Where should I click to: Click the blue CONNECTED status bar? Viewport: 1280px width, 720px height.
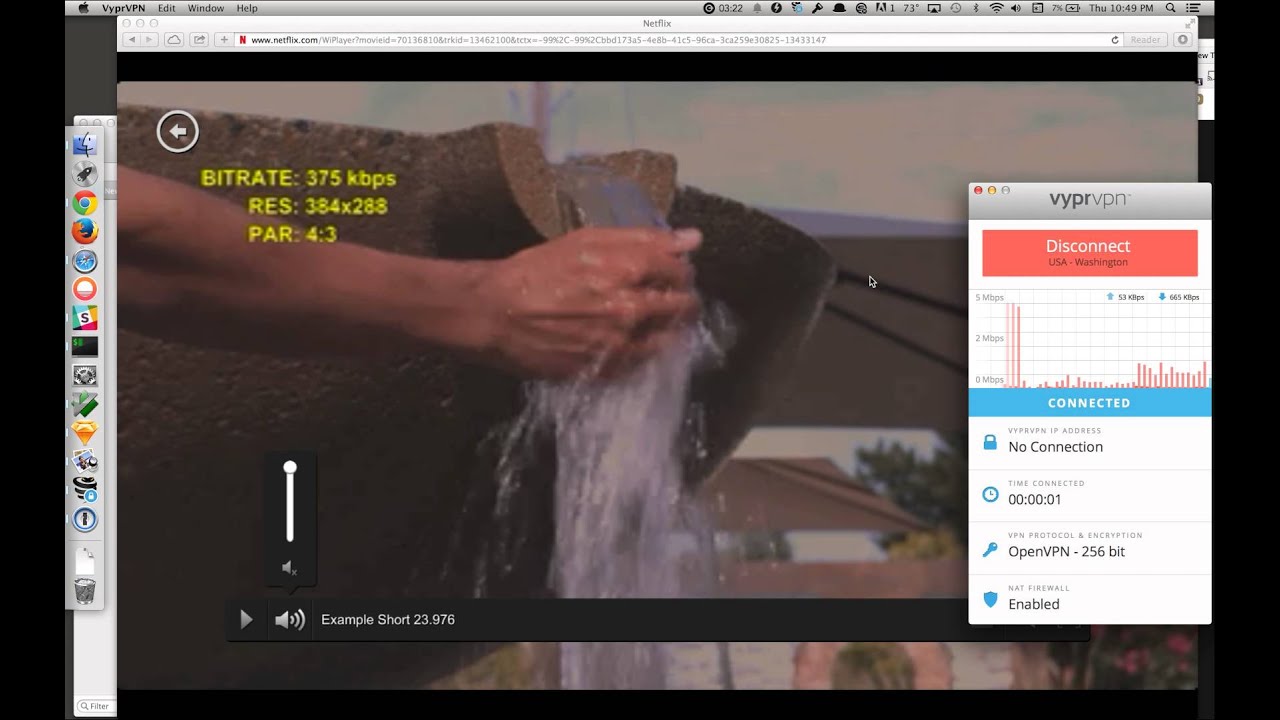pos(1089,403)
